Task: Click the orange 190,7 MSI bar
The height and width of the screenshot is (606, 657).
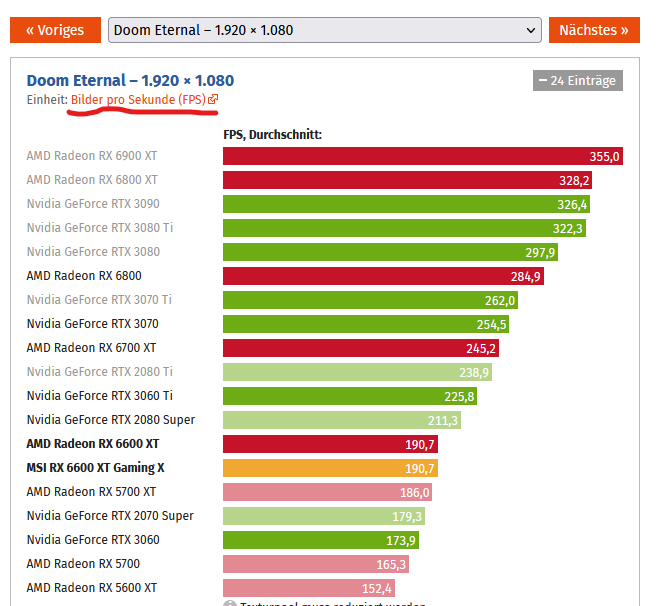Action: point(330,468)
